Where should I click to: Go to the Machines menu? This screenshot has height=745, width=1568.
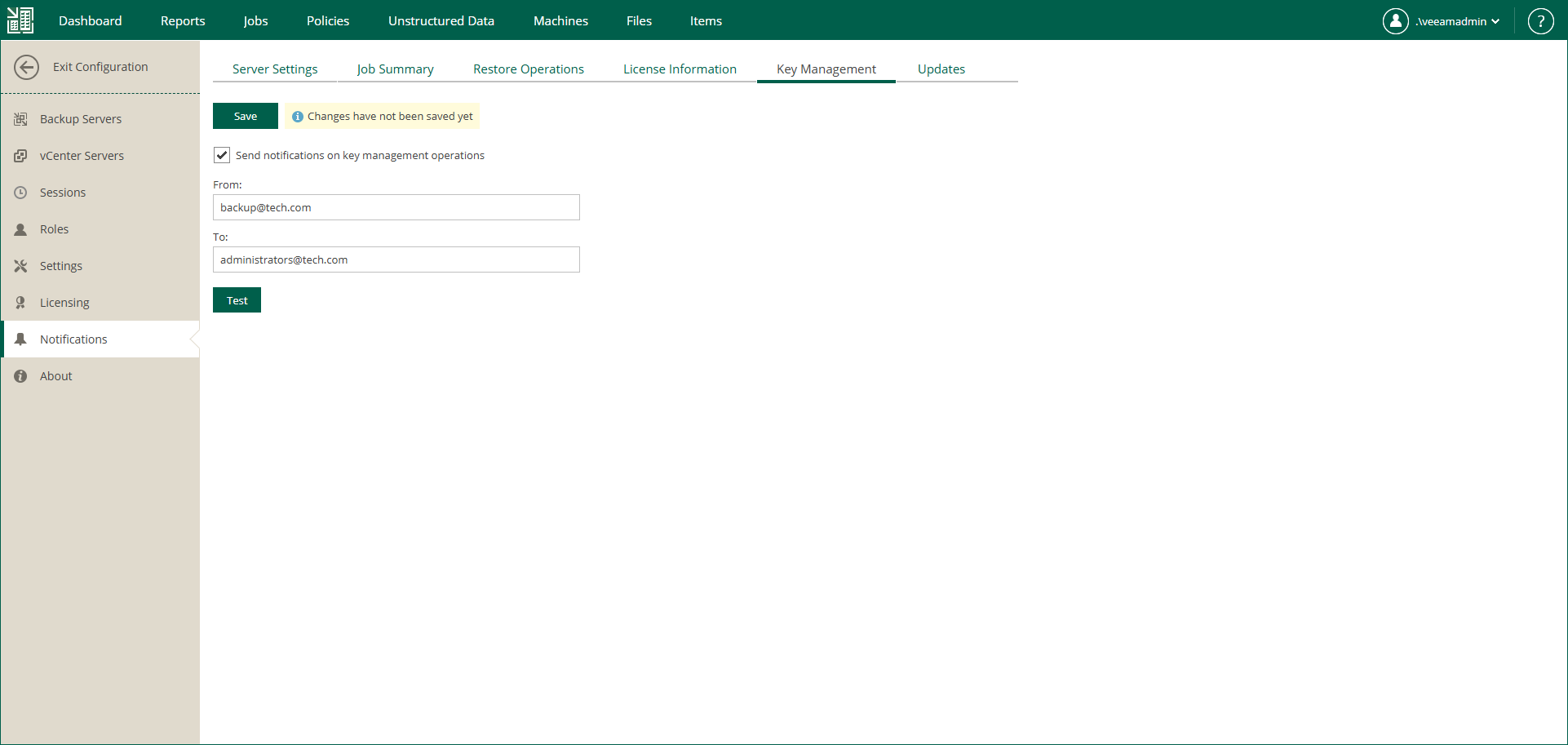560,21
